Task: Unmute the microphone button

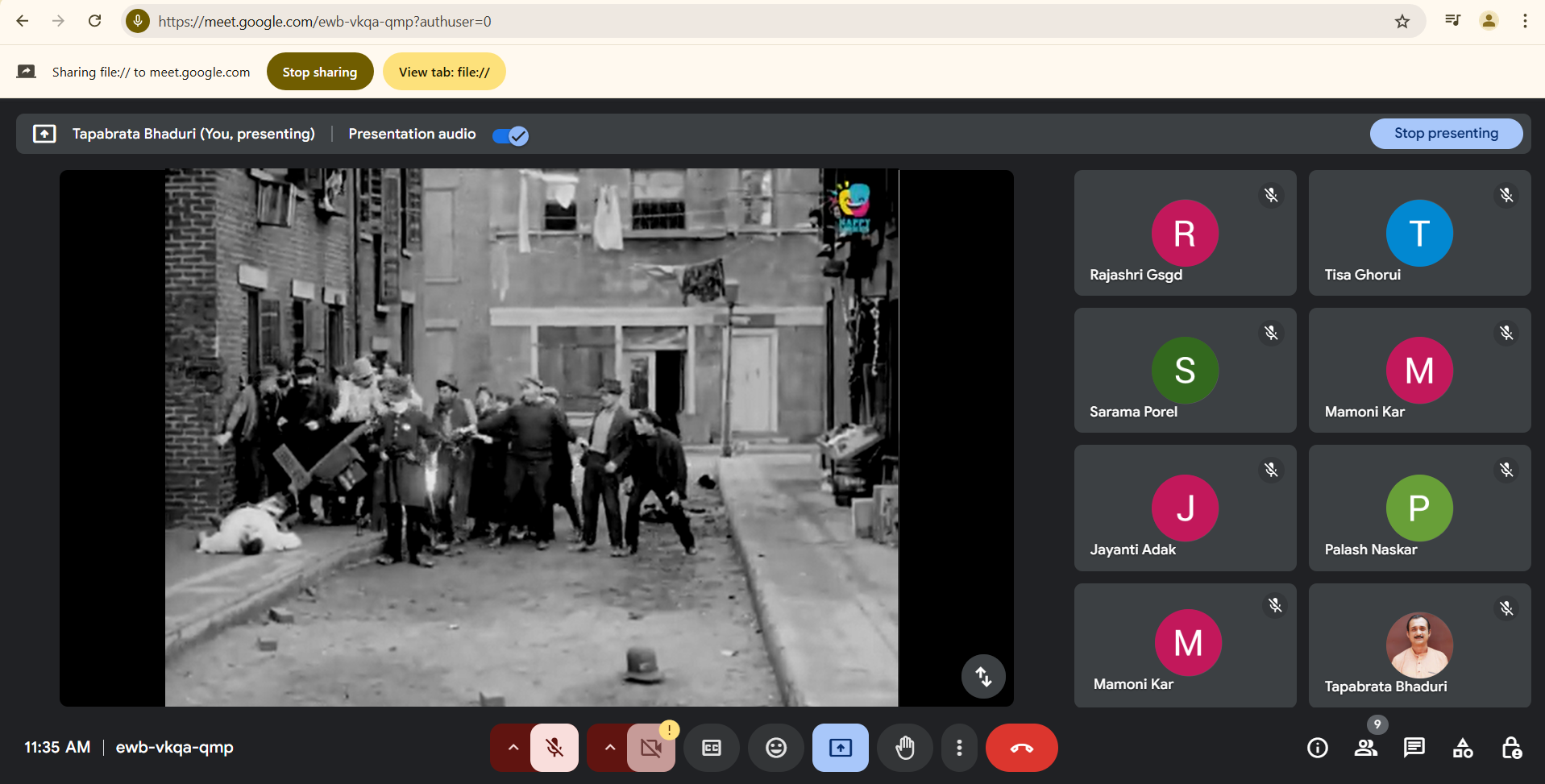Action: pos(554,748)
